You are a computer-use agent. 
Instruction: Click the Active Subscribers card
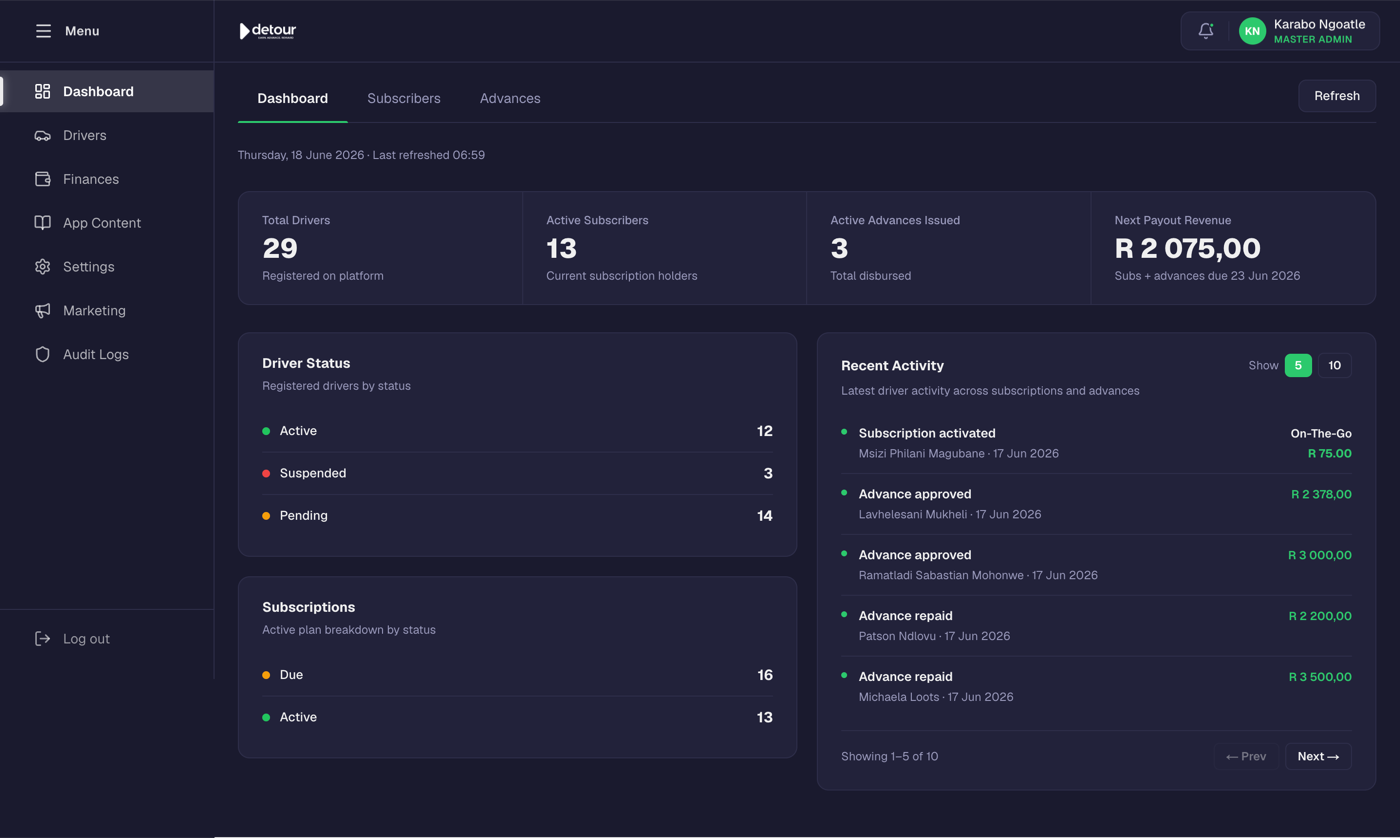pos(664,248)
